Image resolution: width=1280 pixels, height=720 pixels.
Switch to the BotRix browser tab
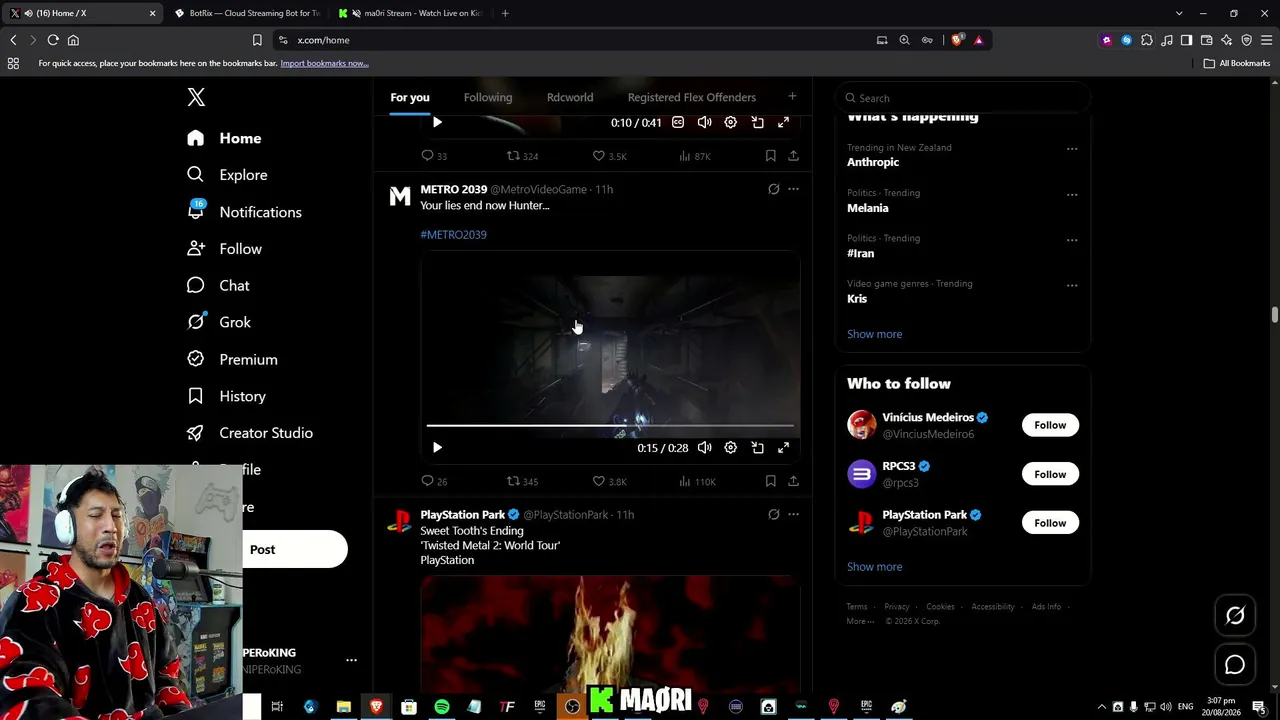(247, 13)
